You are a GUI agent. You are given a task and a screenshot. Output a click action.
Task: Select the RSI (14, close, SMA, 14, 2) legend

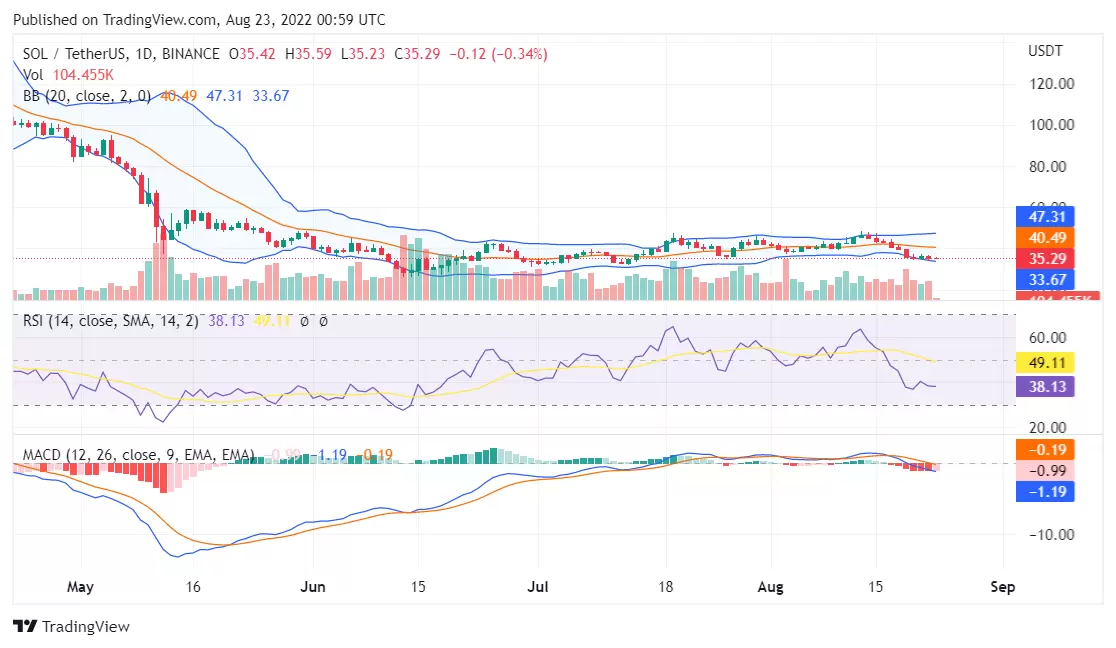click(x=110, y=321)
